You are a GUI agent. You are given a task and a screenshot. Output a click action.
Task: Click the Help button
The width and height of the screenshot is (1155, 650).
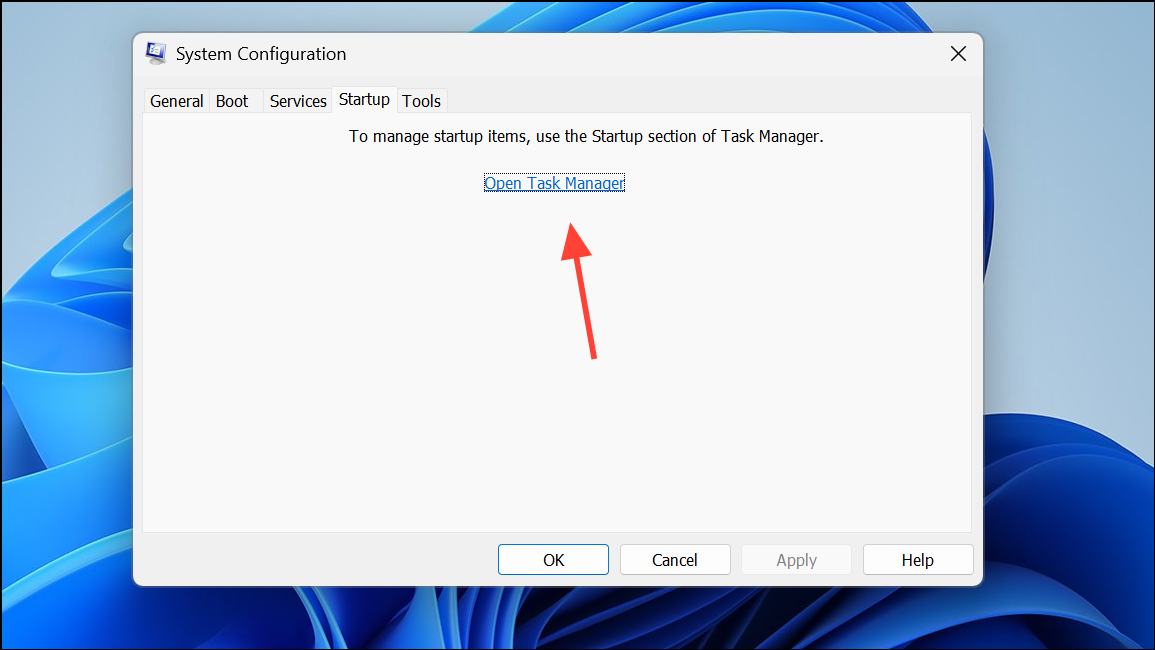[917, 559]
